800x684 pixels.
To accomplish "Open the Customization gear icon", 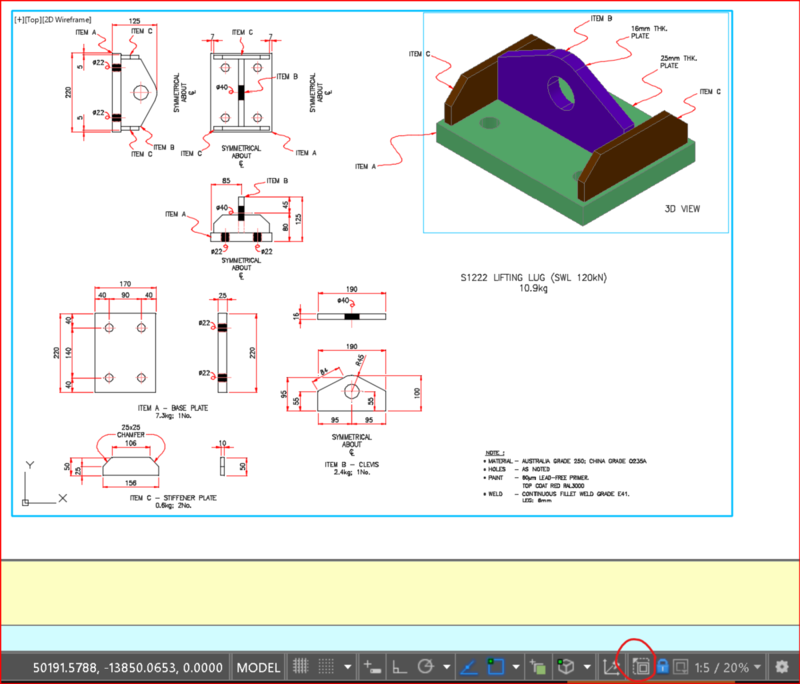I will [782, 667].
